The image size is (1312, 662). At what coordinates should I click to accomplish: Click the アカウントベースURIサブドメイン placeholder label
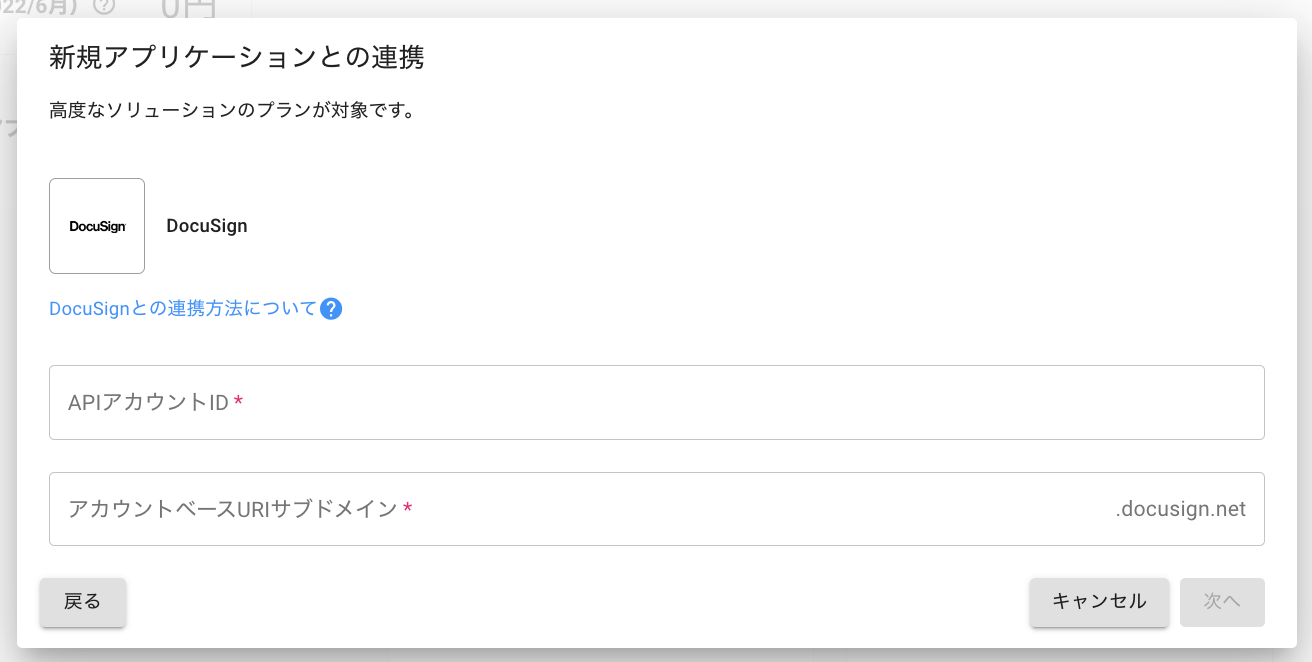[232, 509]
